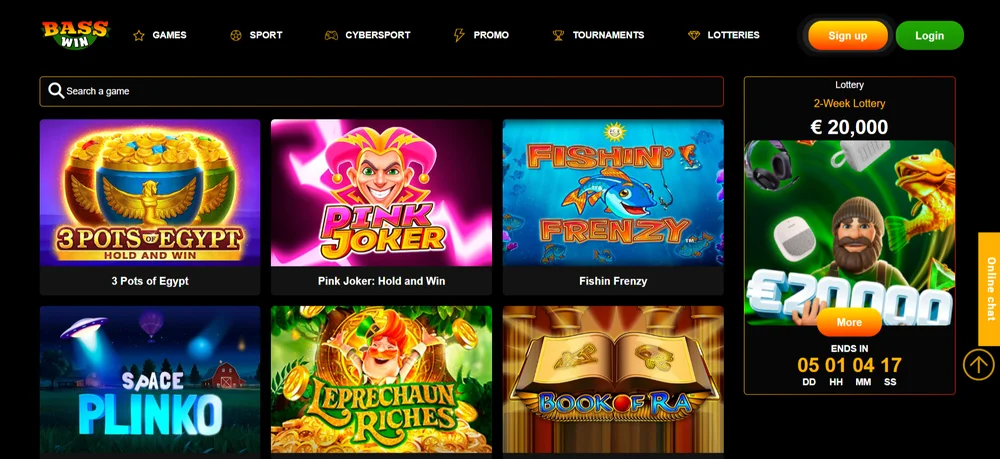
Task: Open the 3 Pots of Egypt game
Action: (150, 207)
